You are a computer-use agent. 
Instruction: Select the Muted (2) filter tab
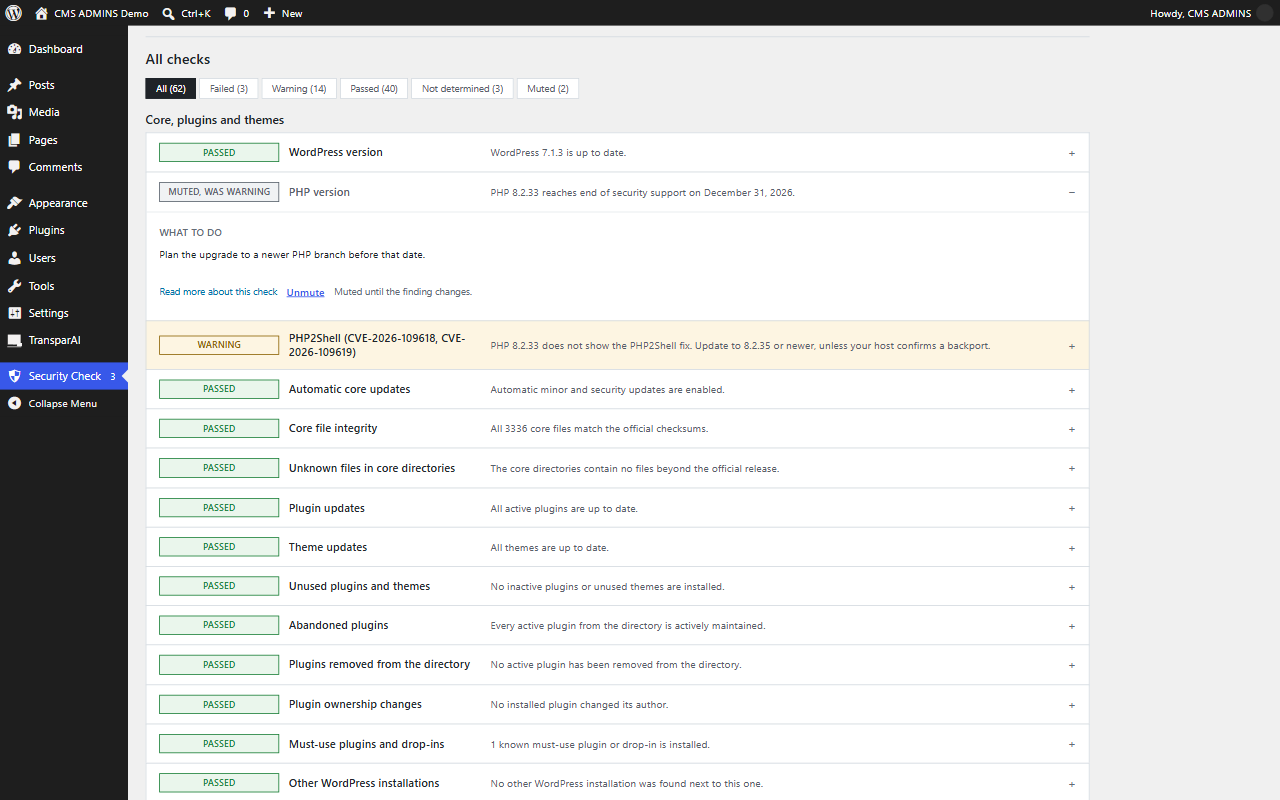548,89
